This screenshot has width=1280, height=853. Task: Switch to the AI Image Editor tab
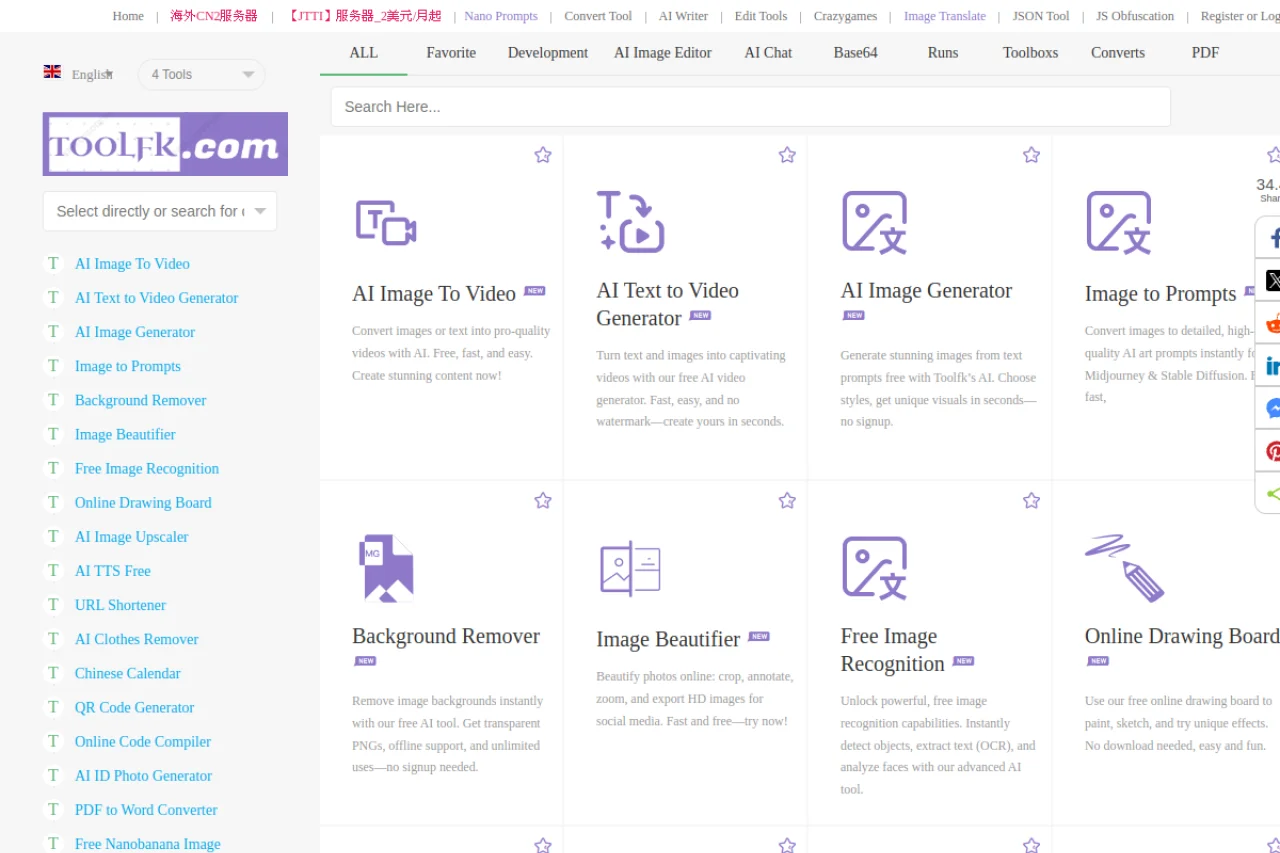tap(663, 53)
